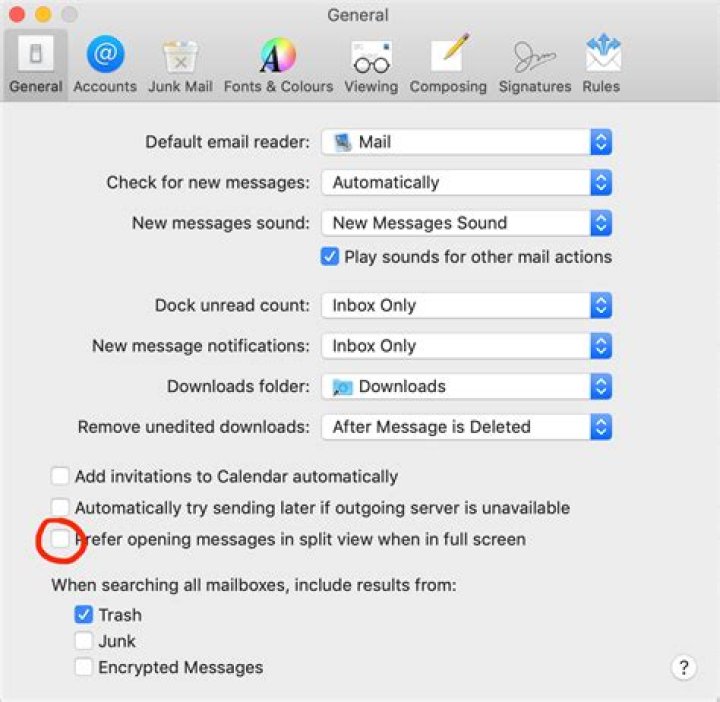Open the Rules preferences pane
This screenshot has width=720, height=702.
601,64
